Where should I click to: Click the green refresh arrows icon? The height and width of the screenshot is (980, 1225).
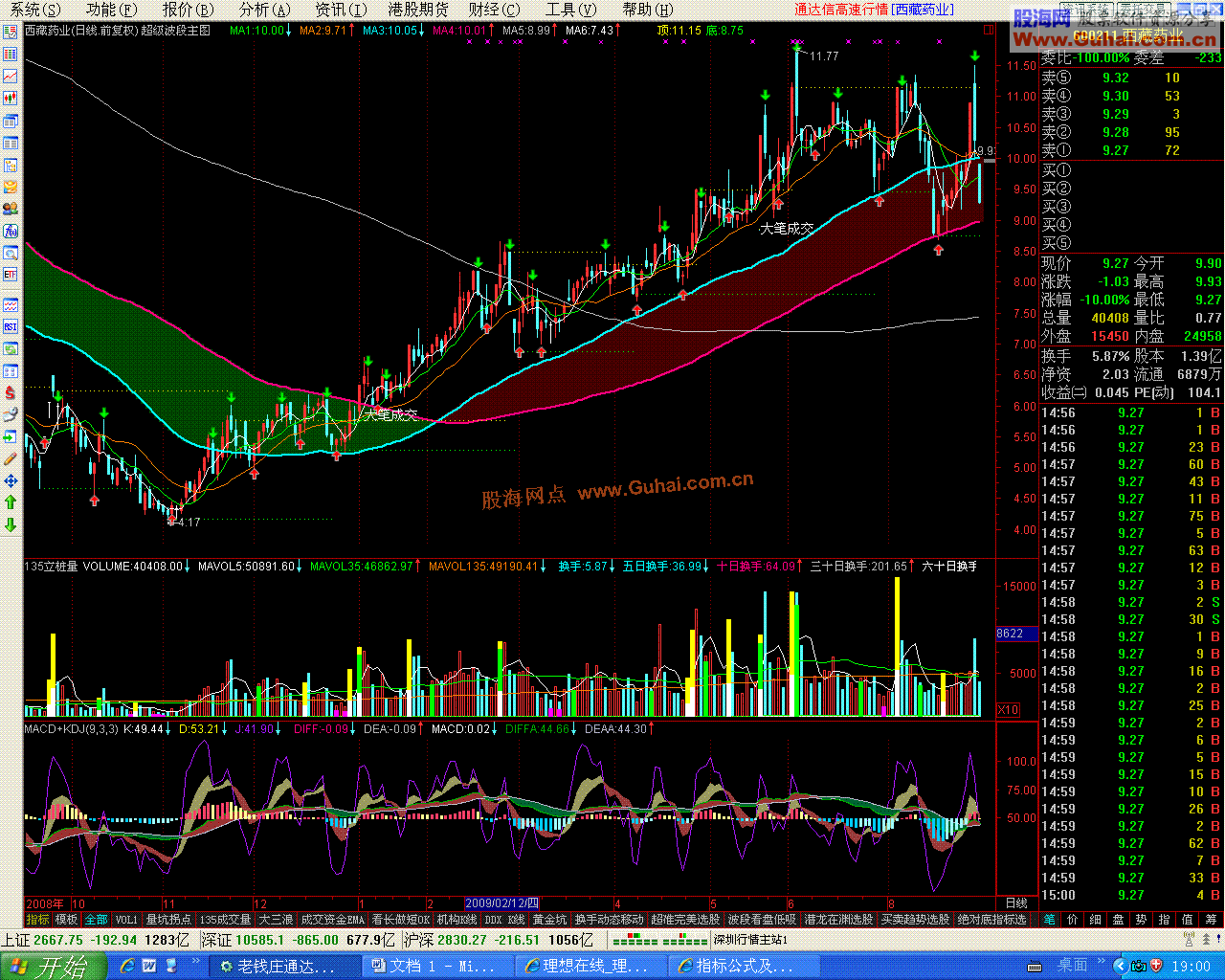pyautogui.click(x=11, y=349)
